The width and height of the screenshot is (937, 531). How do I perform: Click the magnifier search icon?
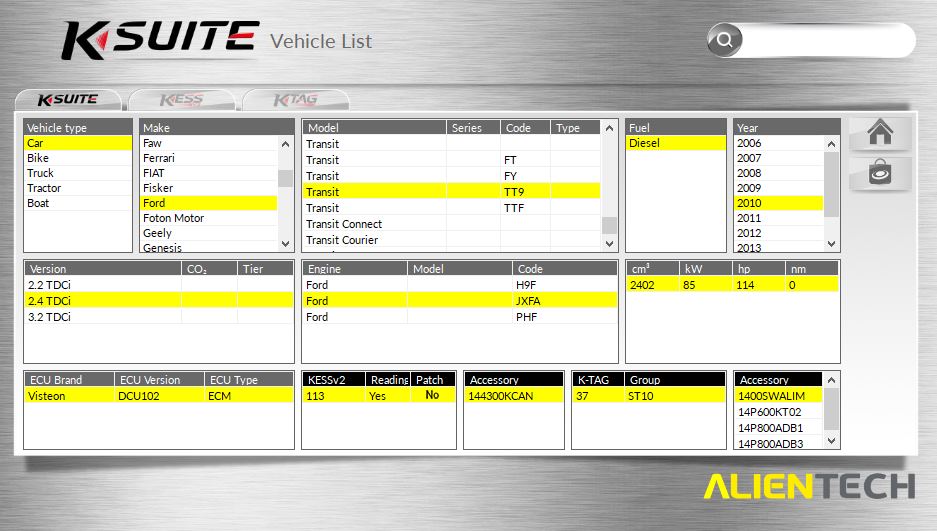[x=724, y=40]
